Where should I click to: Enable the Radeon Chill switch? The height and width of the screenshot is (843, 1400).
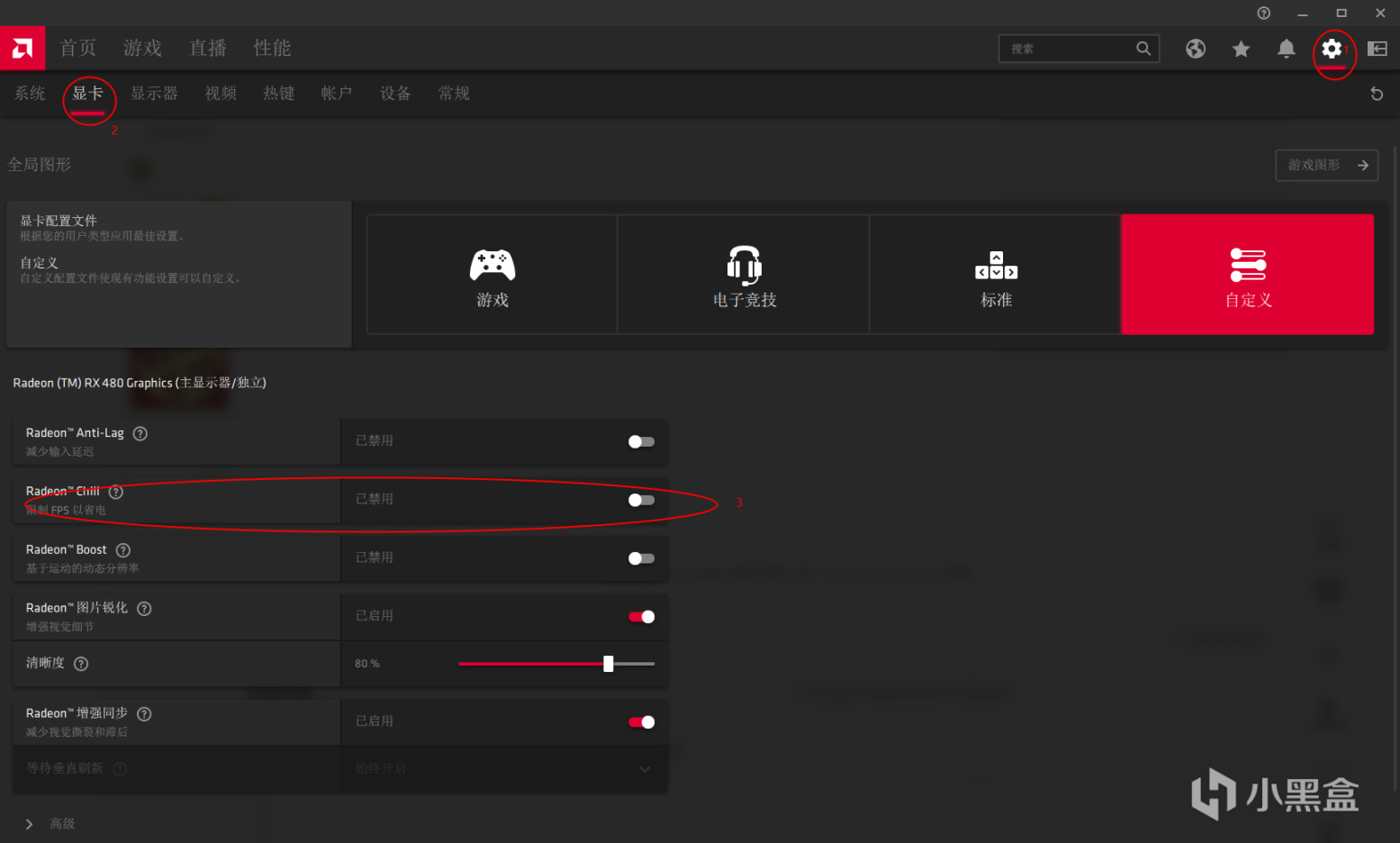pyautogui.click(x=641, y=501)
